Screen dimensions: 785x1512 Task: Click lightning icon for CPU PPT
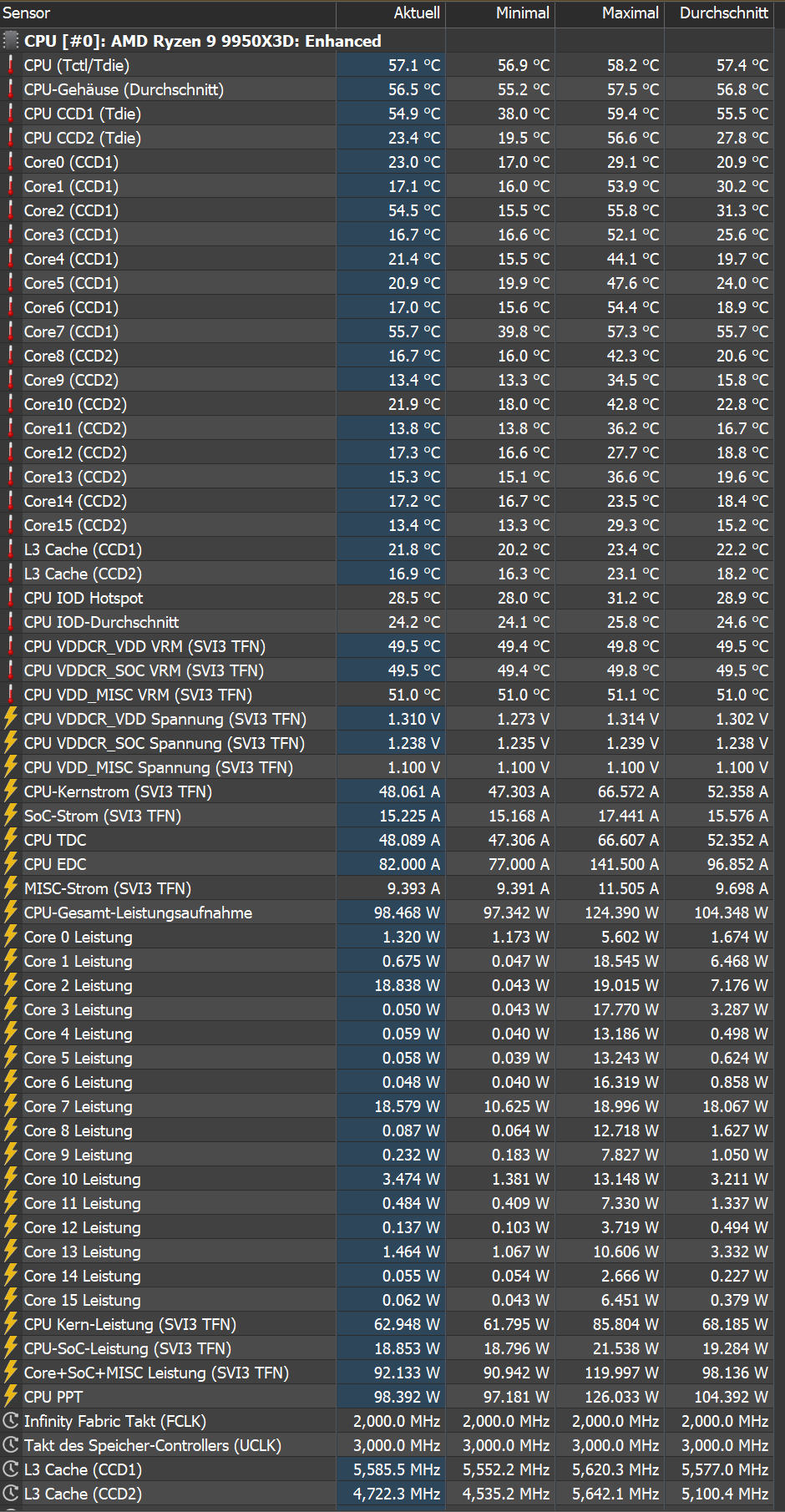(x=11, y=1397)
